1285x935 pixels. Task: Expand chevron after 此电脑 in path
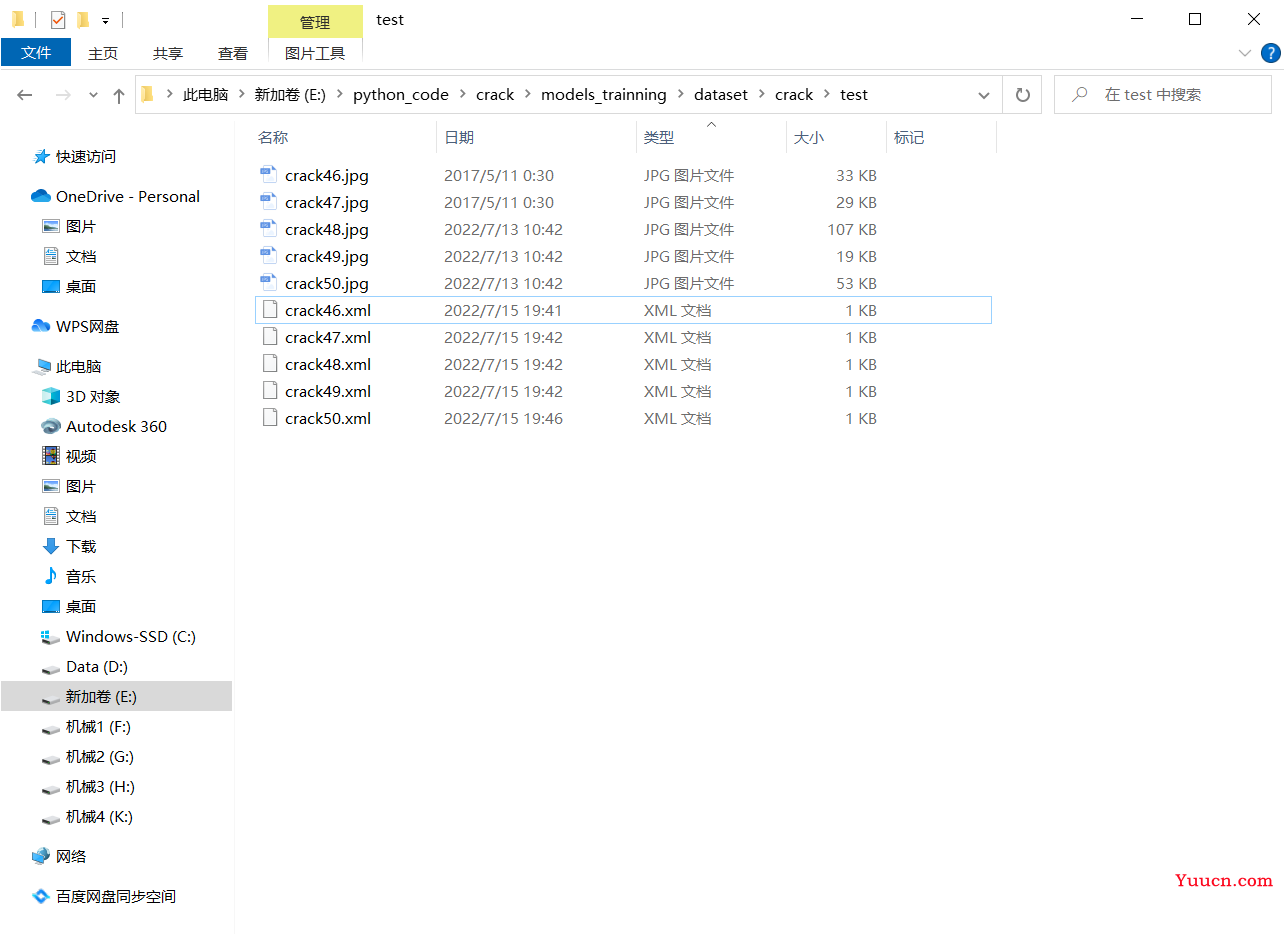coord(242,95)
